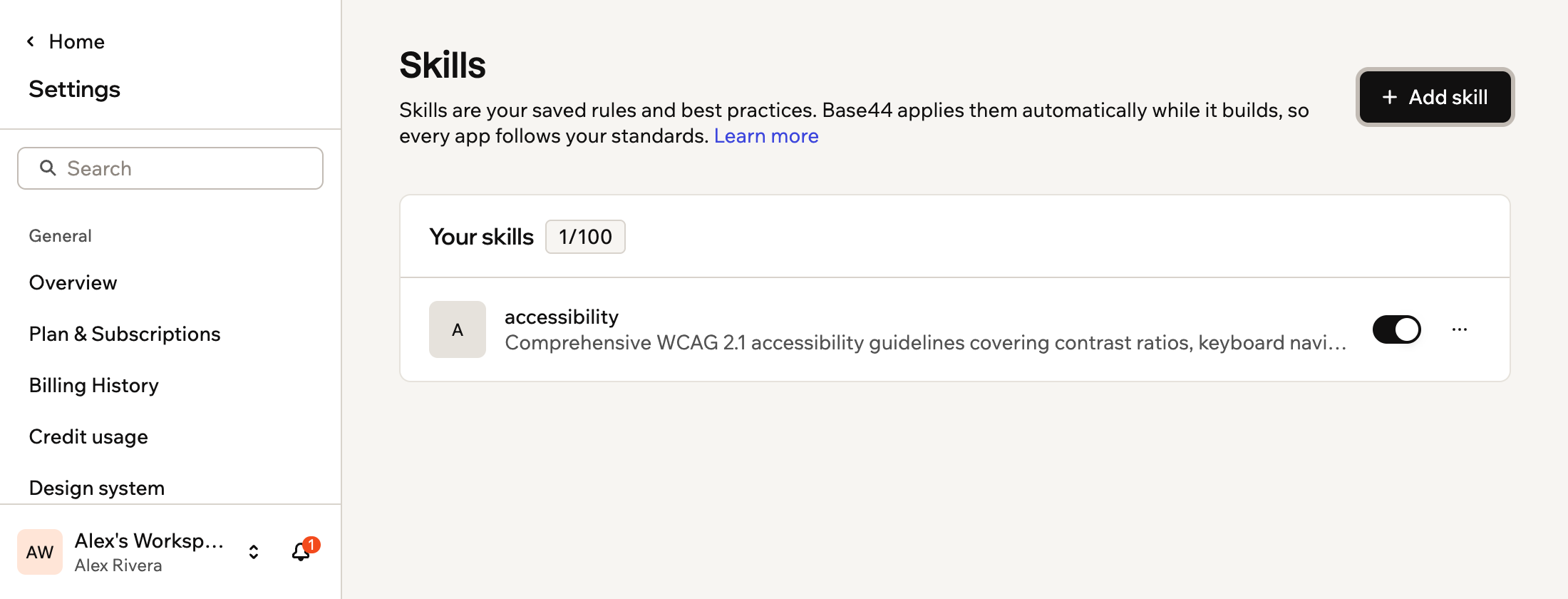This screenshot has width=1568, height=599.
Task: Follow the Learn more link
Action: pos(766,135)
